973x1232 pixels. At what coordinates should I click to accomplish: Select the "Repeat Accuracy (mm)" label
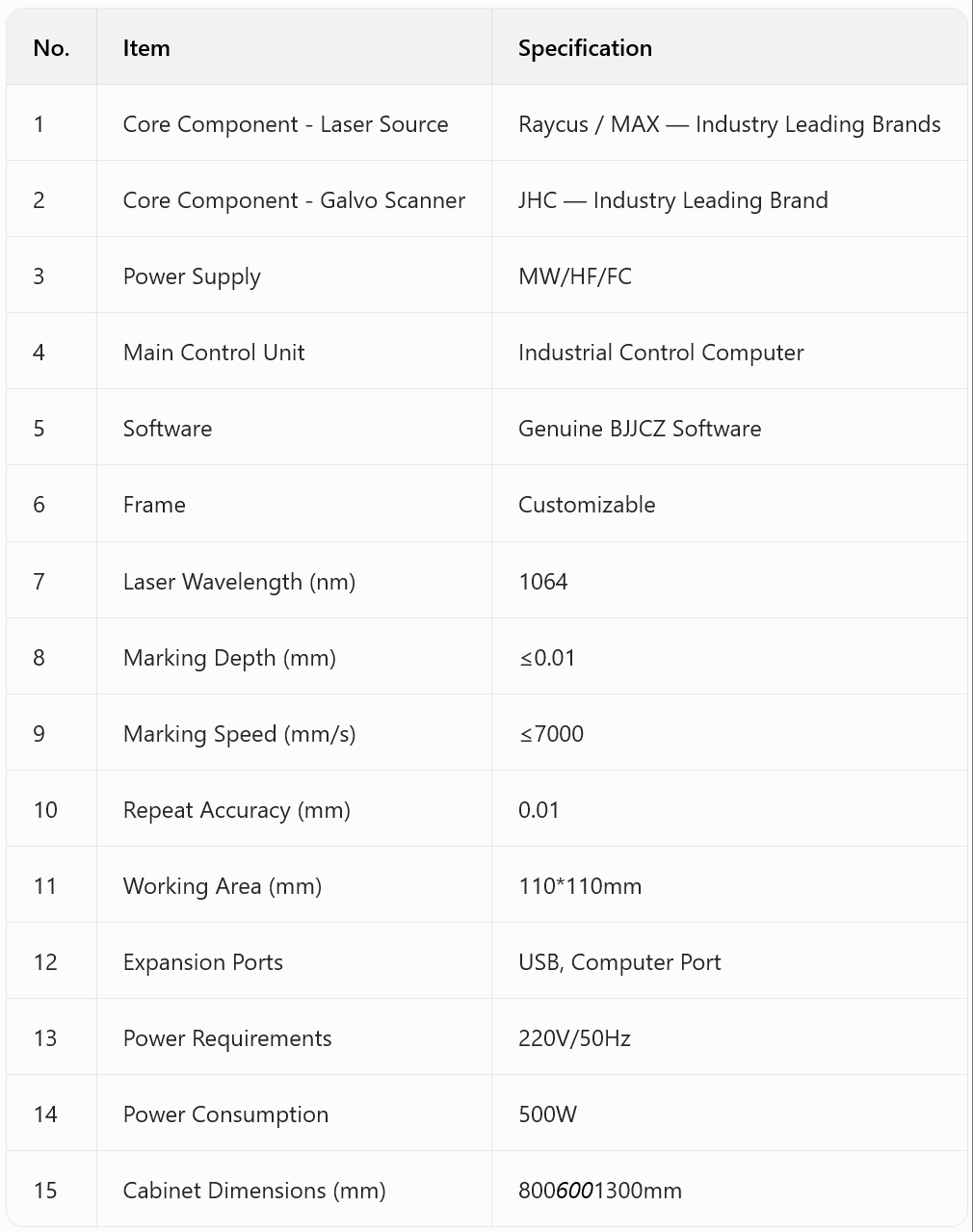click(x=237, y=810)
